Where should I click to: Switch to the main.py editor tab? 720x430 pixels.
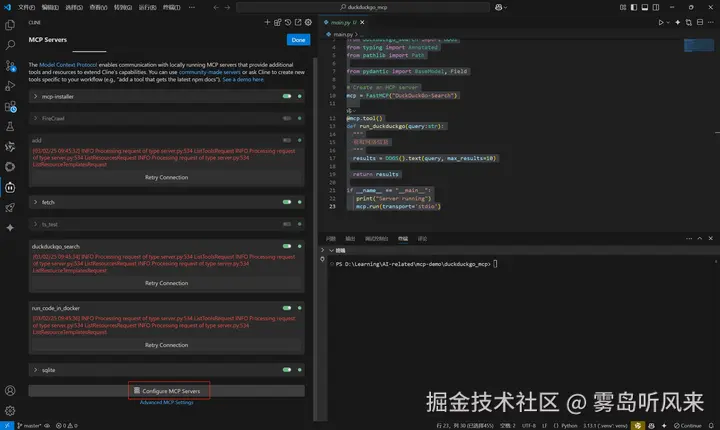tap(343, 22)
